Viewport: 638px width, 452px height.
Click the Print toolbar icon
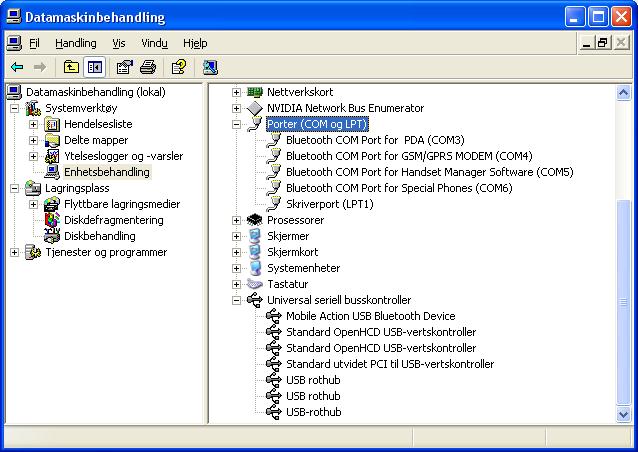point(148,67)
